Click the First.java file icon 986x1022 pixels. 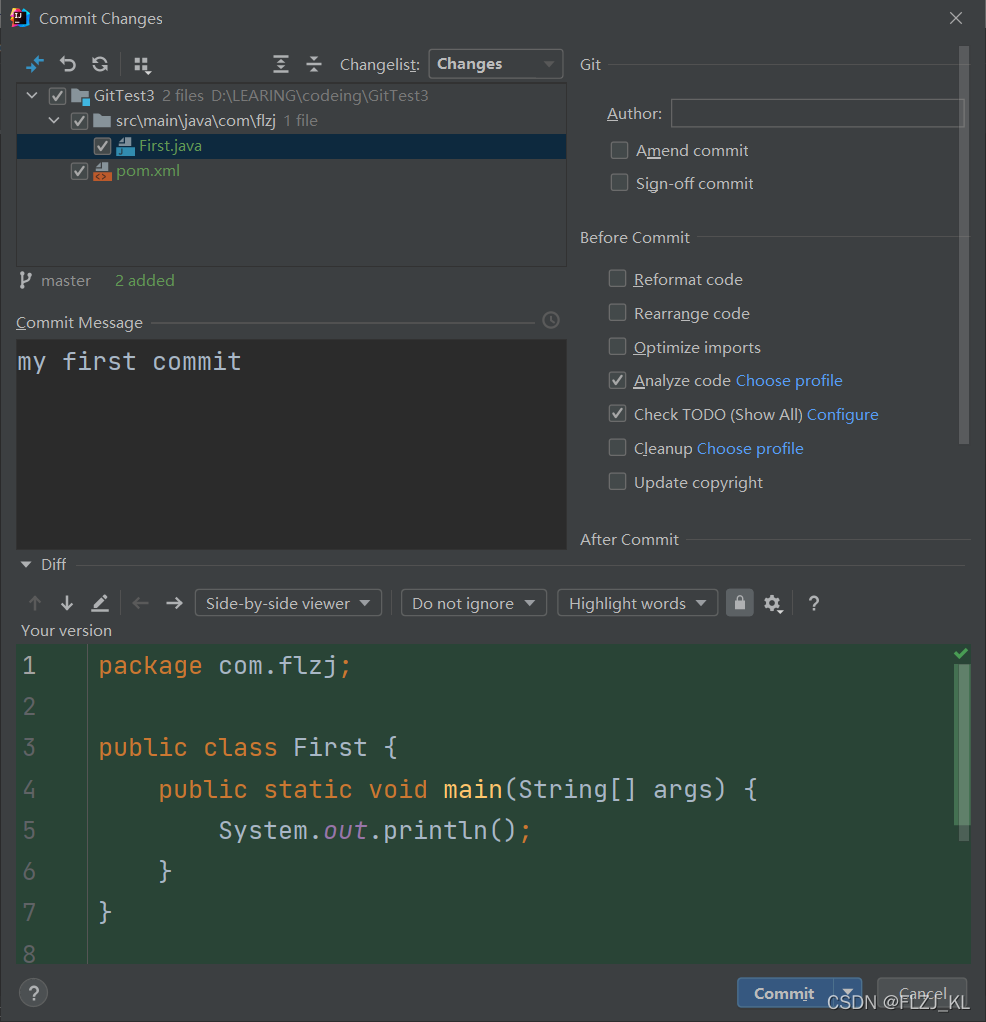tap(125, 146)
